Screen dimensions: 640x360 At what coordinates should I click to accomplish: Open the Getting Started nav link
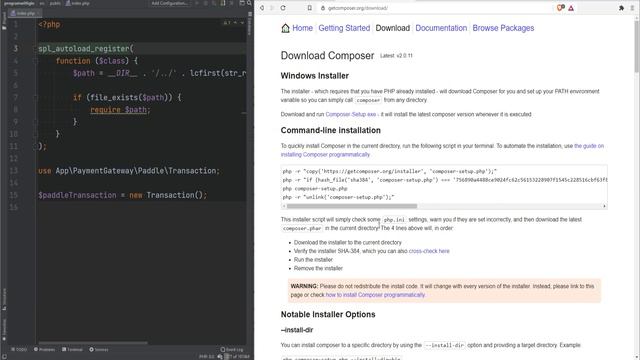pos(344,28)
